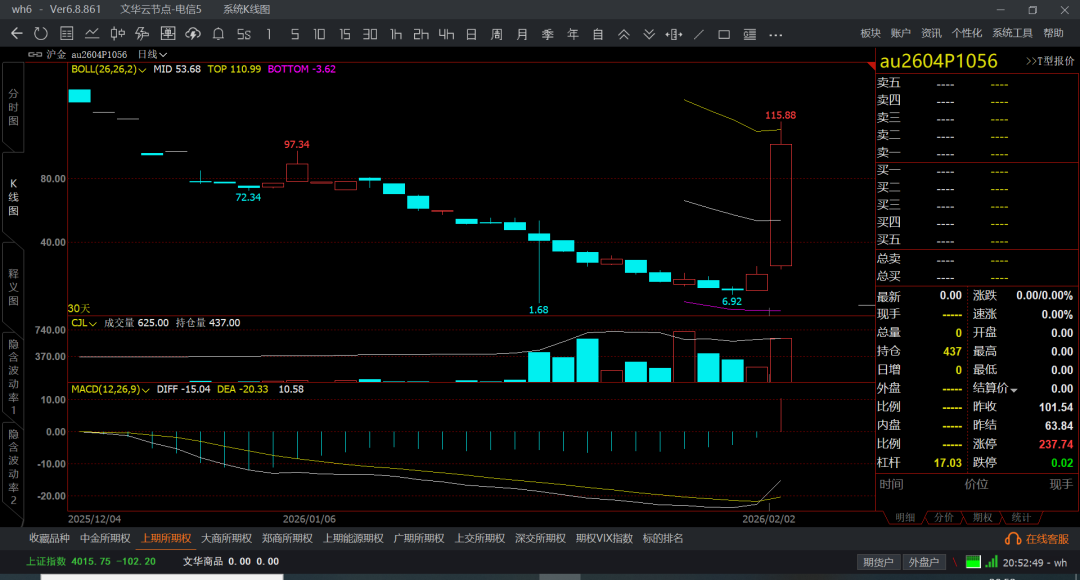This screenshot has height=580, width=1080.
Task: Open the cloud icon in the toolbar
Action: tap(193, 33)
